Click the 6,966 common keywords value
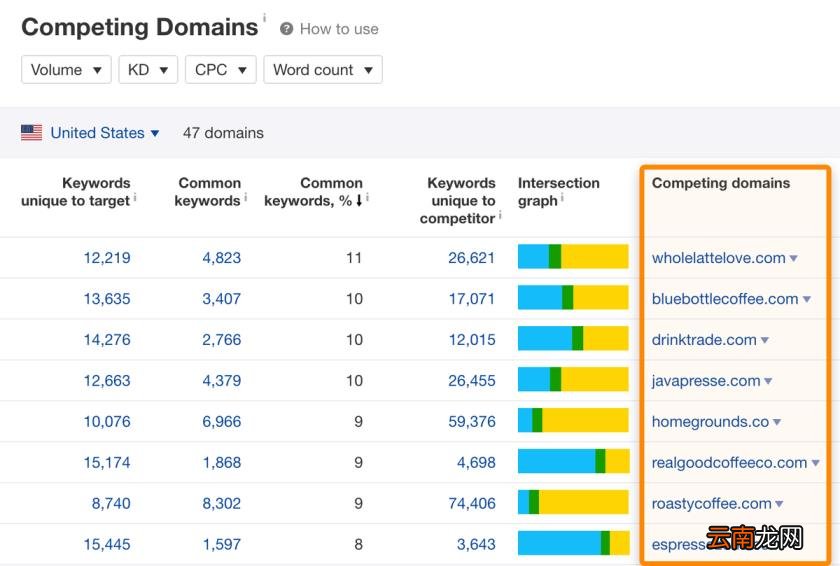840x566 pixels. (221, 421)
